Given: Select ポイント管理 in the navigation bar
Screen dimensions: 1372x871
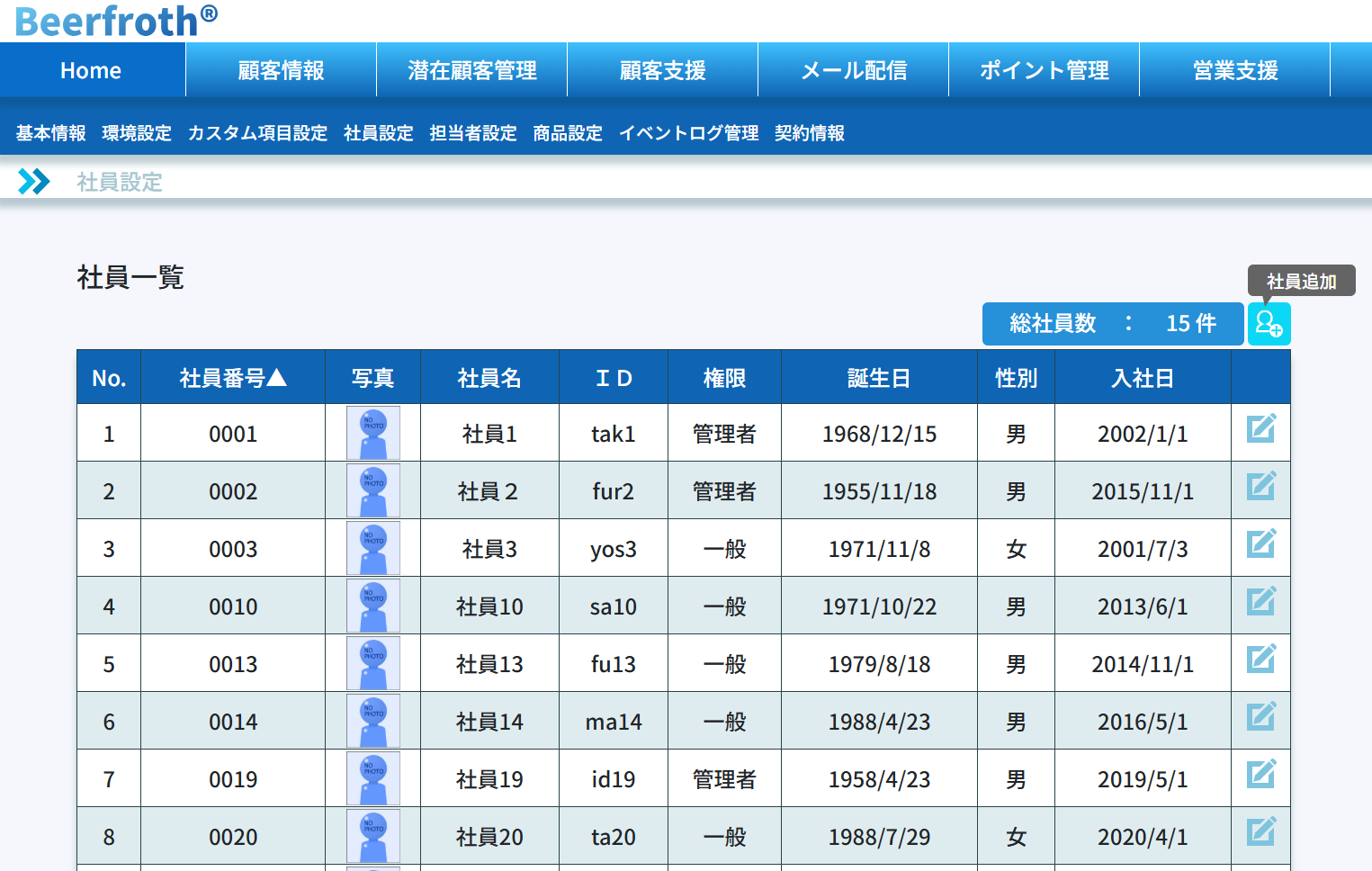Looking at the screenshot, I should pos(1044,70).
